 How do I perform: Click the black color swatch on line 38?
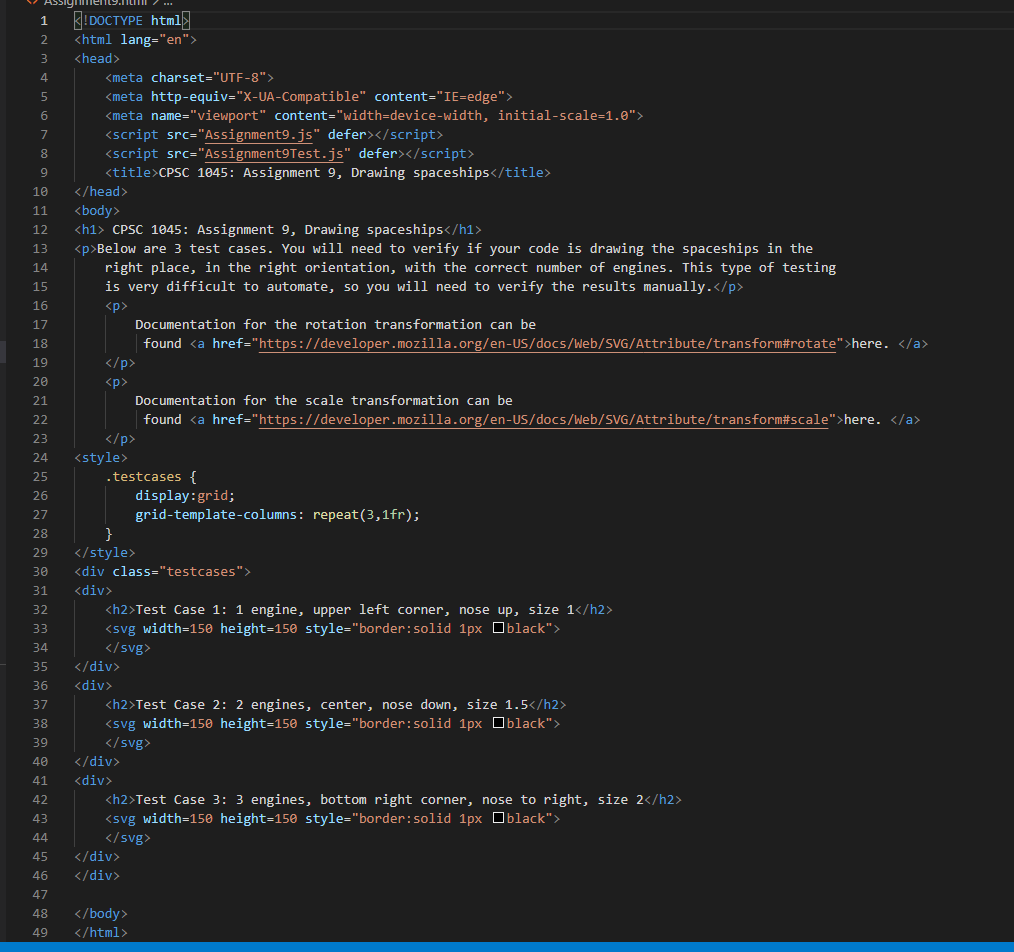point(498,723)
